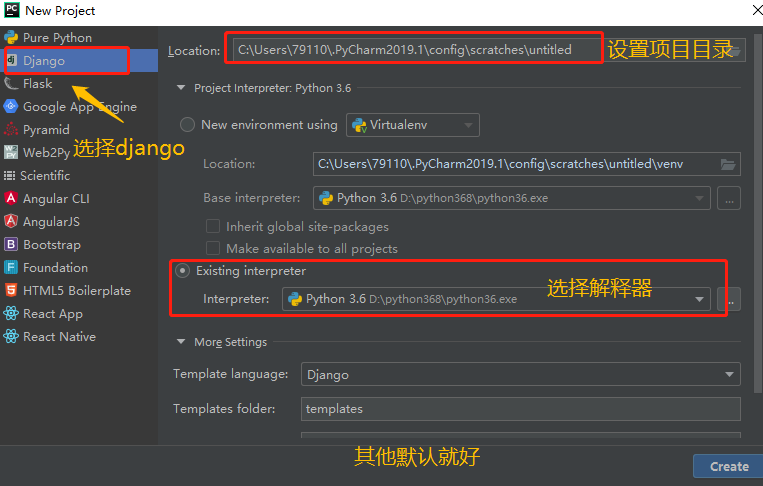763x486 pixels.
Task: Click the Angular CLI icon
Action: [11, 198]
